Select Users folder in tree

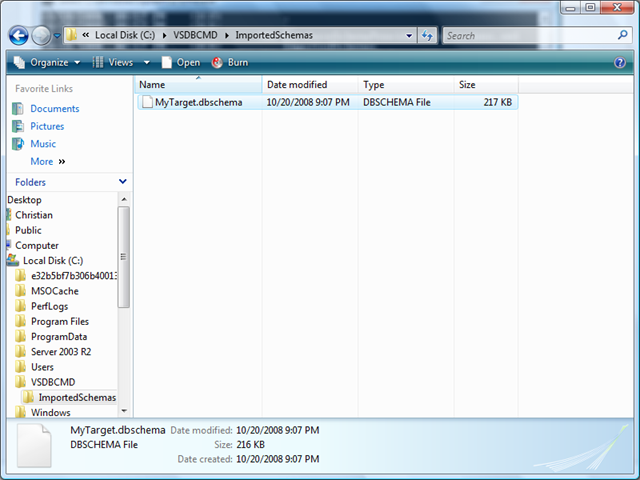pos(42,367)
